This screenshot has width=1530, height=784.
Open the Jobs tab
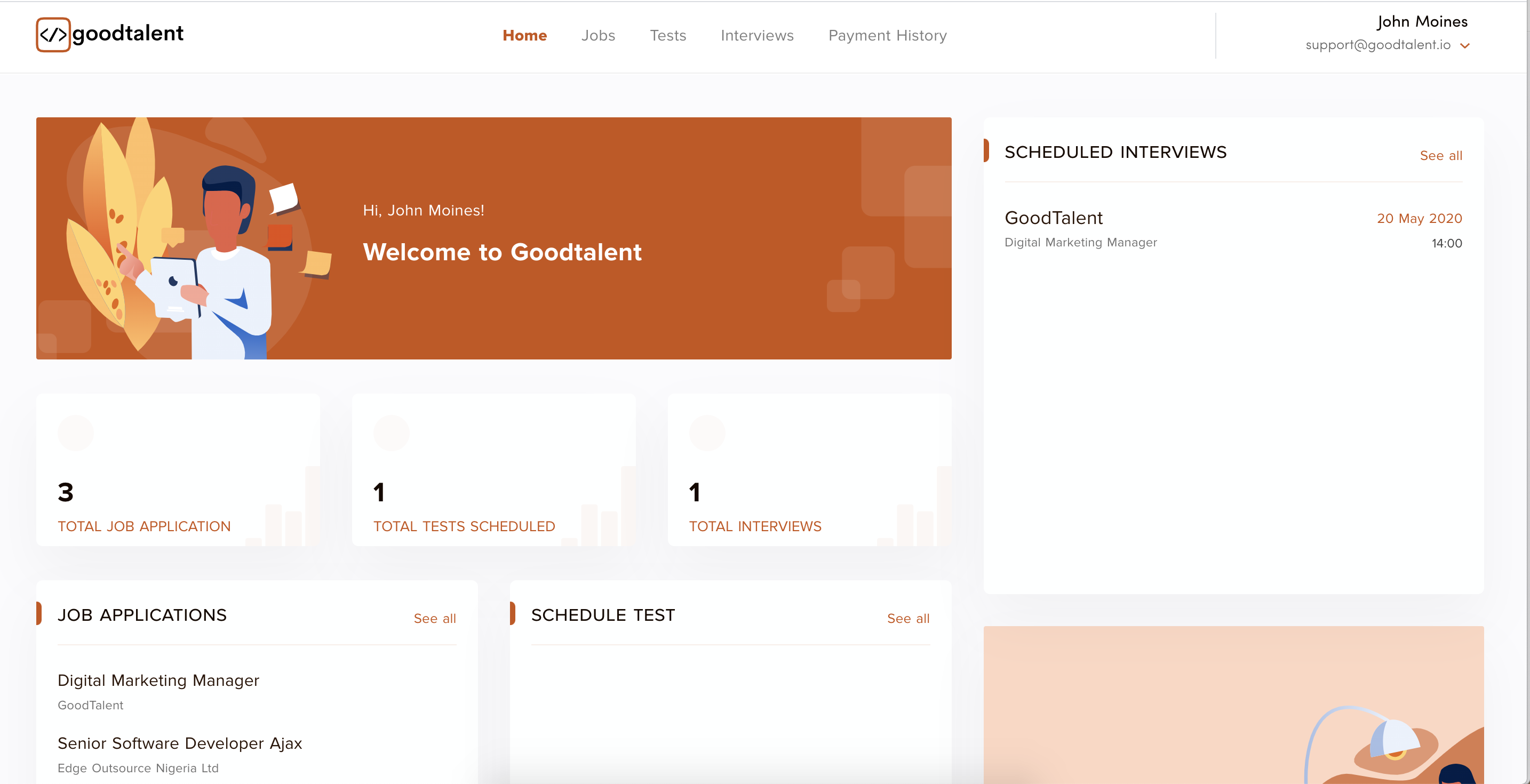coord(597,36)
